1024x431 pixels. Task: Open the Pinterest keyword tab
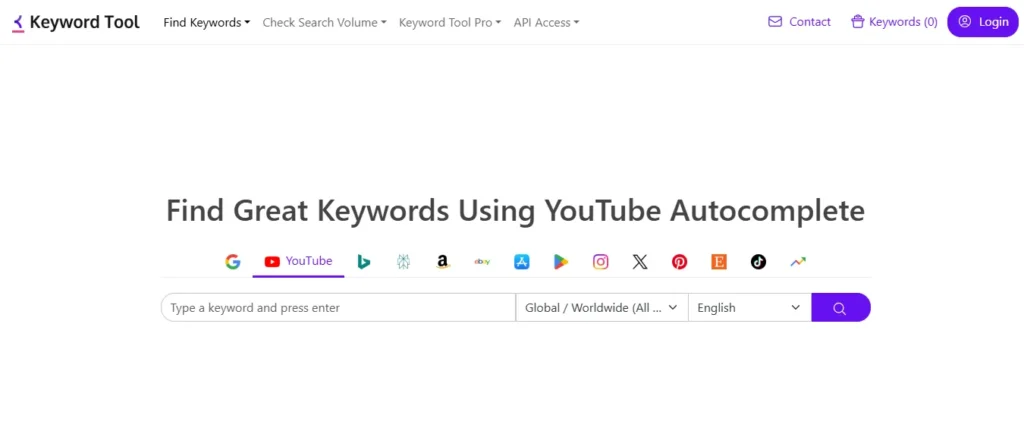point(679,262)
